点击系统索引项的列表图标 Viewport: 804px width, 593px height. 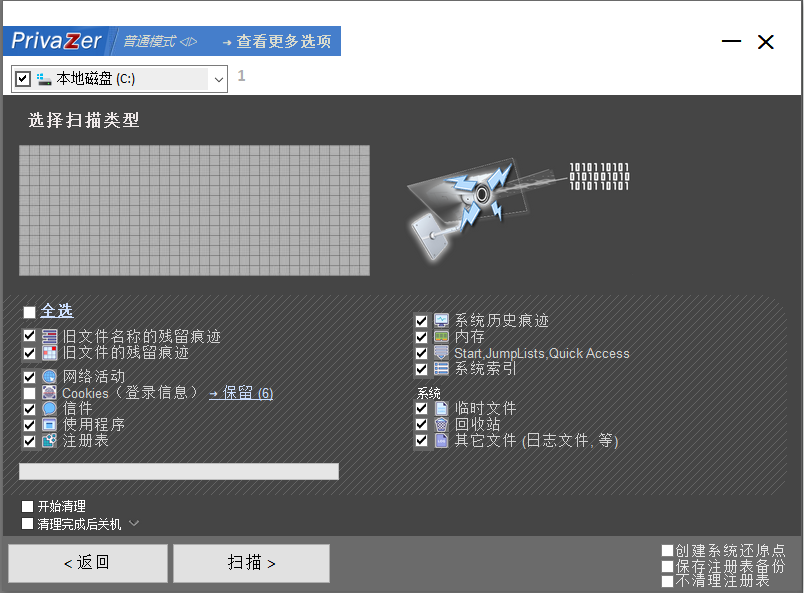[x=441, y=369]
